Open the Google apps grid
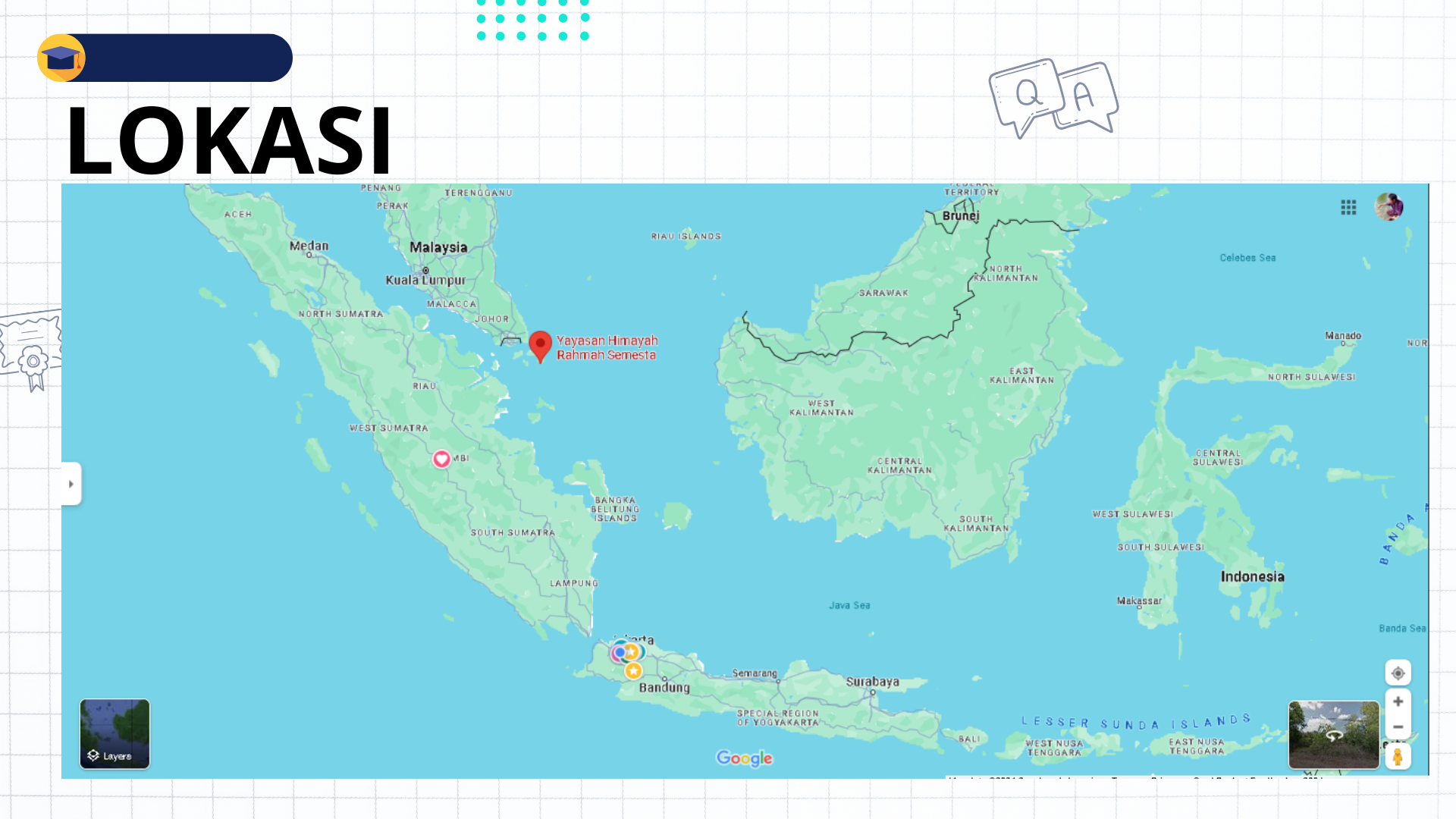This screenshot has height=819, width=1456. (1348, 208)
